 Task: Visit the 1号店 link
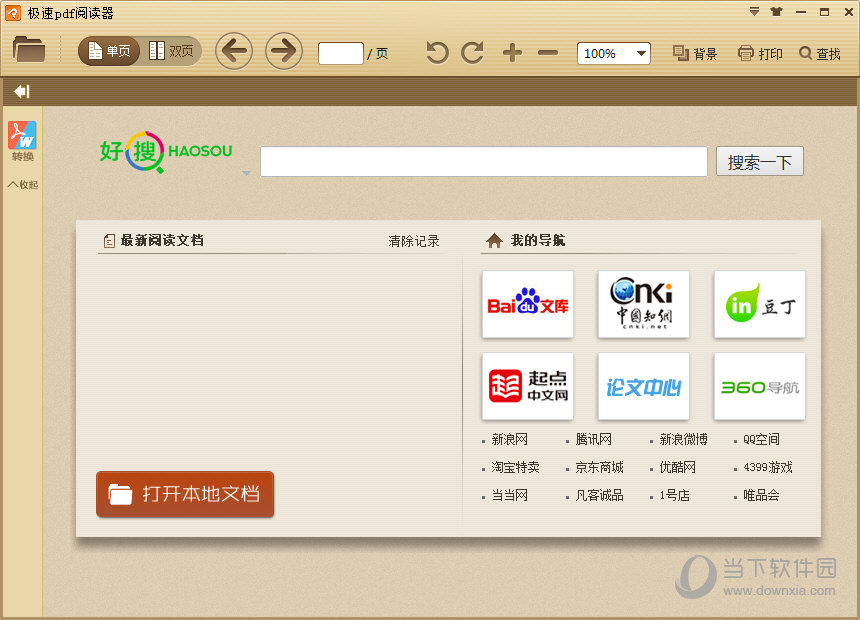click(x=675, y=495)
